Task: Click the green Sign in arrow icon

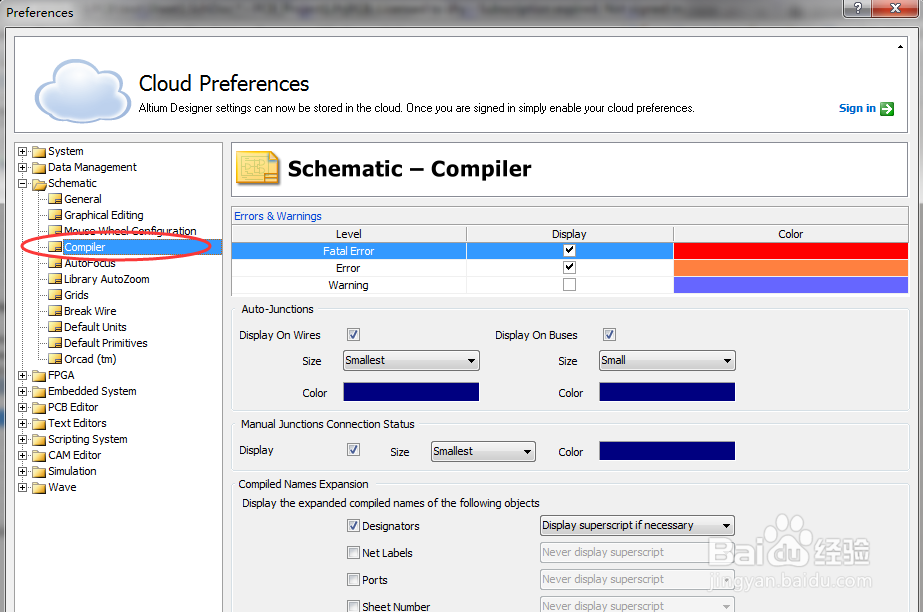Action: pyautogui.click(x=887, y=109)
